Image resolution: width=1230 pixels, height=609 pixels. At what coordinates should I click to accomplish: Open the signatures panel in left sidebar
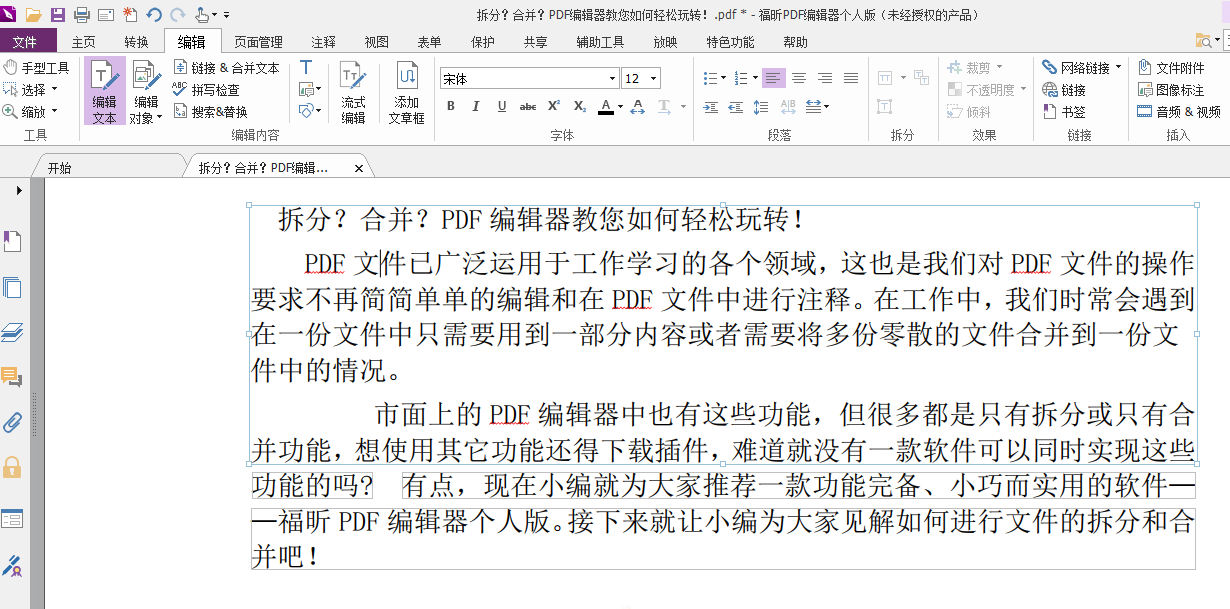point(13,566)
